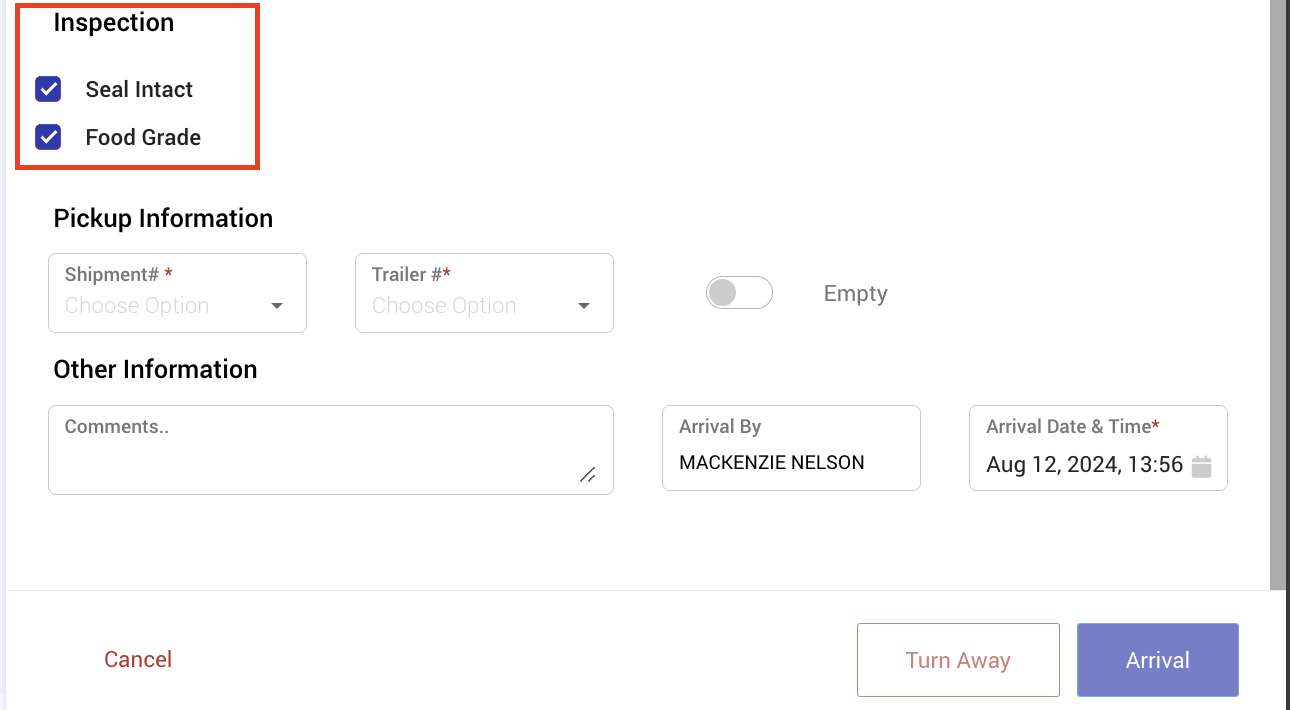Viewport: 1290px width, 710px height.
Task: Click the Turn Away button
Action: coord(958,660)
